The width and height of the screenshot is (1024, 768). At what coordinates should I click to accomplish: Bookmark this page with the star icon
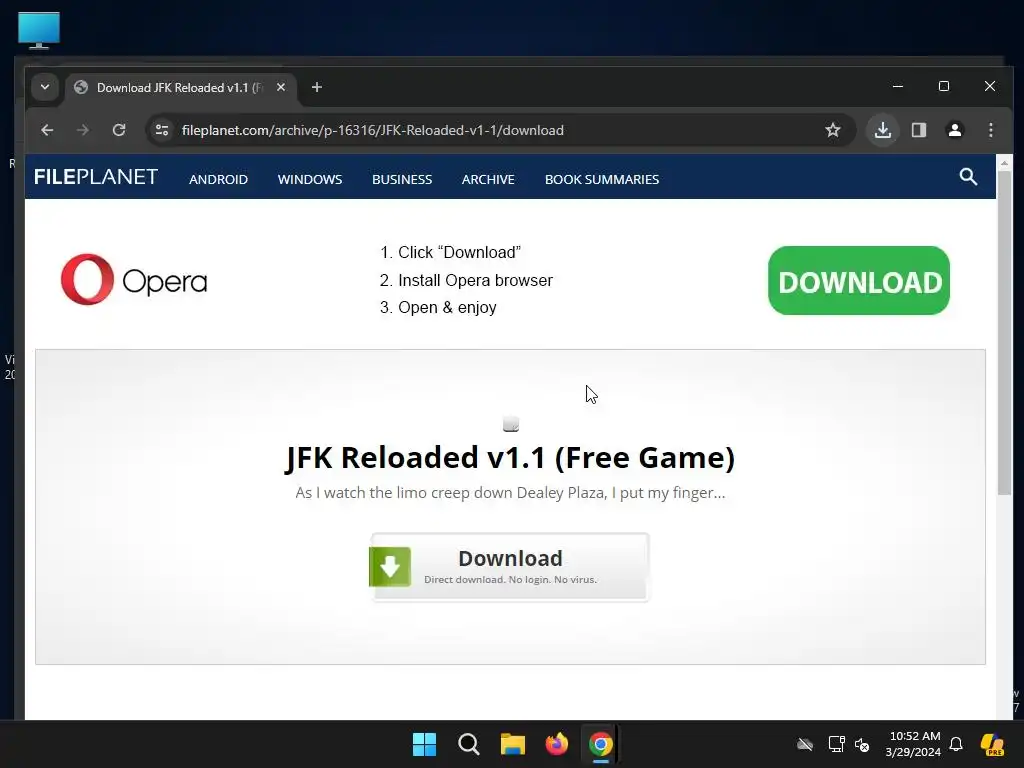point(833,130)
